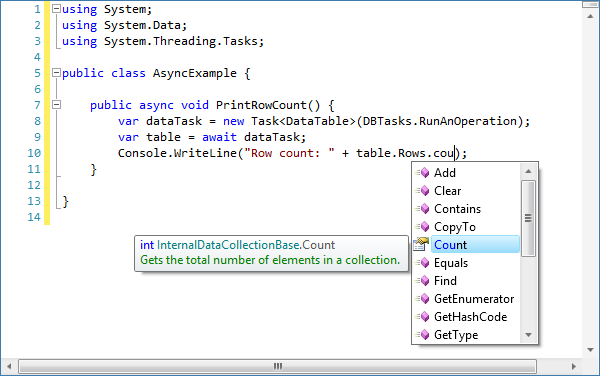Click the method icon beside Clear
600x376 pixels.
(422, 191)
